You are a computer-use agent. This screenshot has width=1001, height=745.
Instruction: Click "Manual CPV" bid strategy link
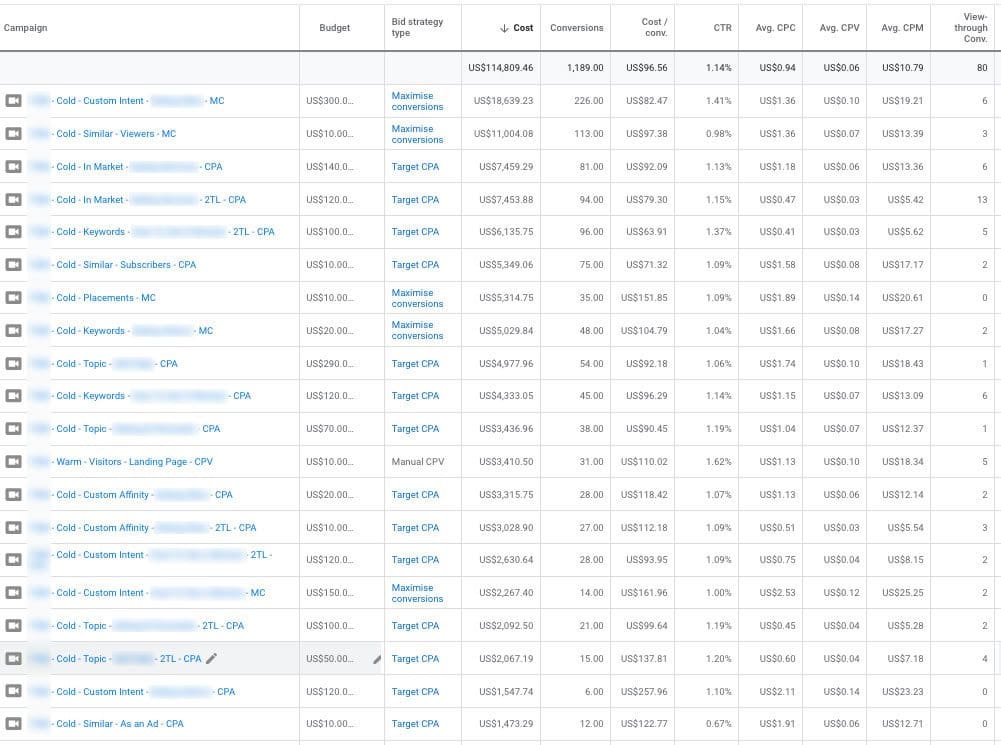click(x=419, y=461)
